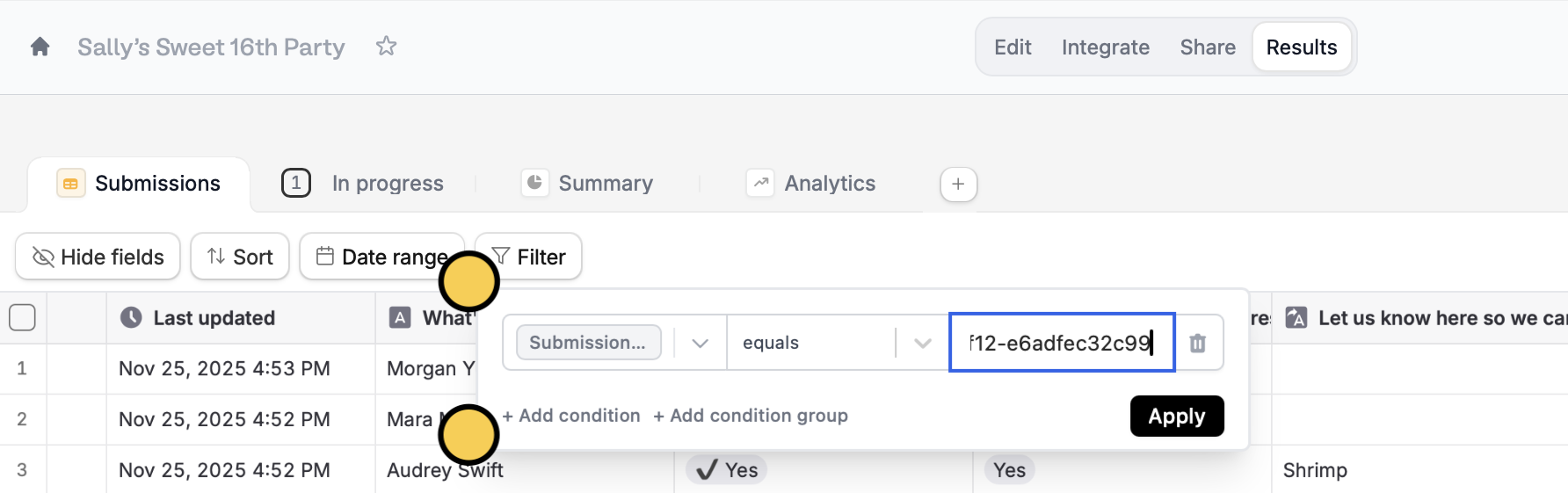Click the filter value input field
The height and width of the screenshot is (493, 1568).
[x=1061, y=343]
